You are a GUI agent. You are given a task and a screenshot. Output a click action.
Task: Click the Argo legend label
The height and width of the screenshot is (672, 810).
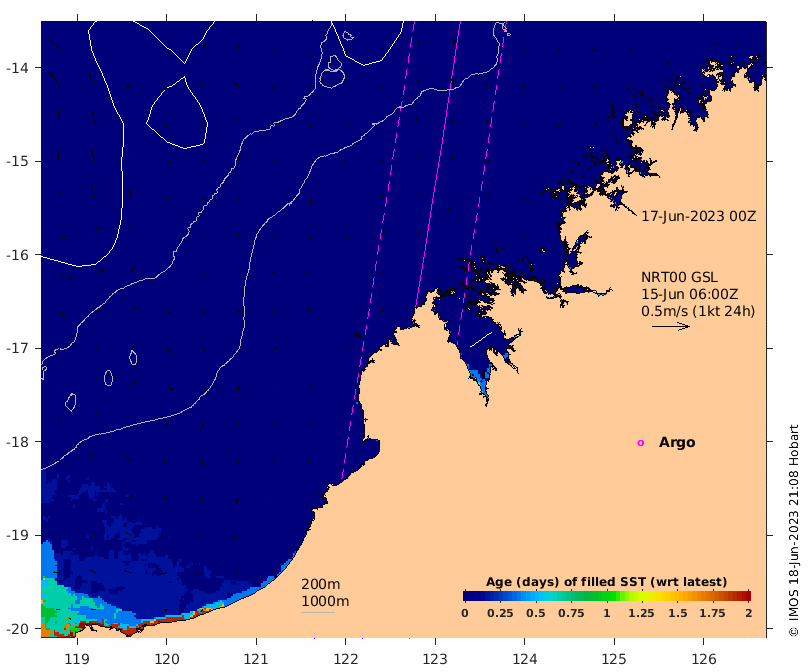click(x=677, y=442)
